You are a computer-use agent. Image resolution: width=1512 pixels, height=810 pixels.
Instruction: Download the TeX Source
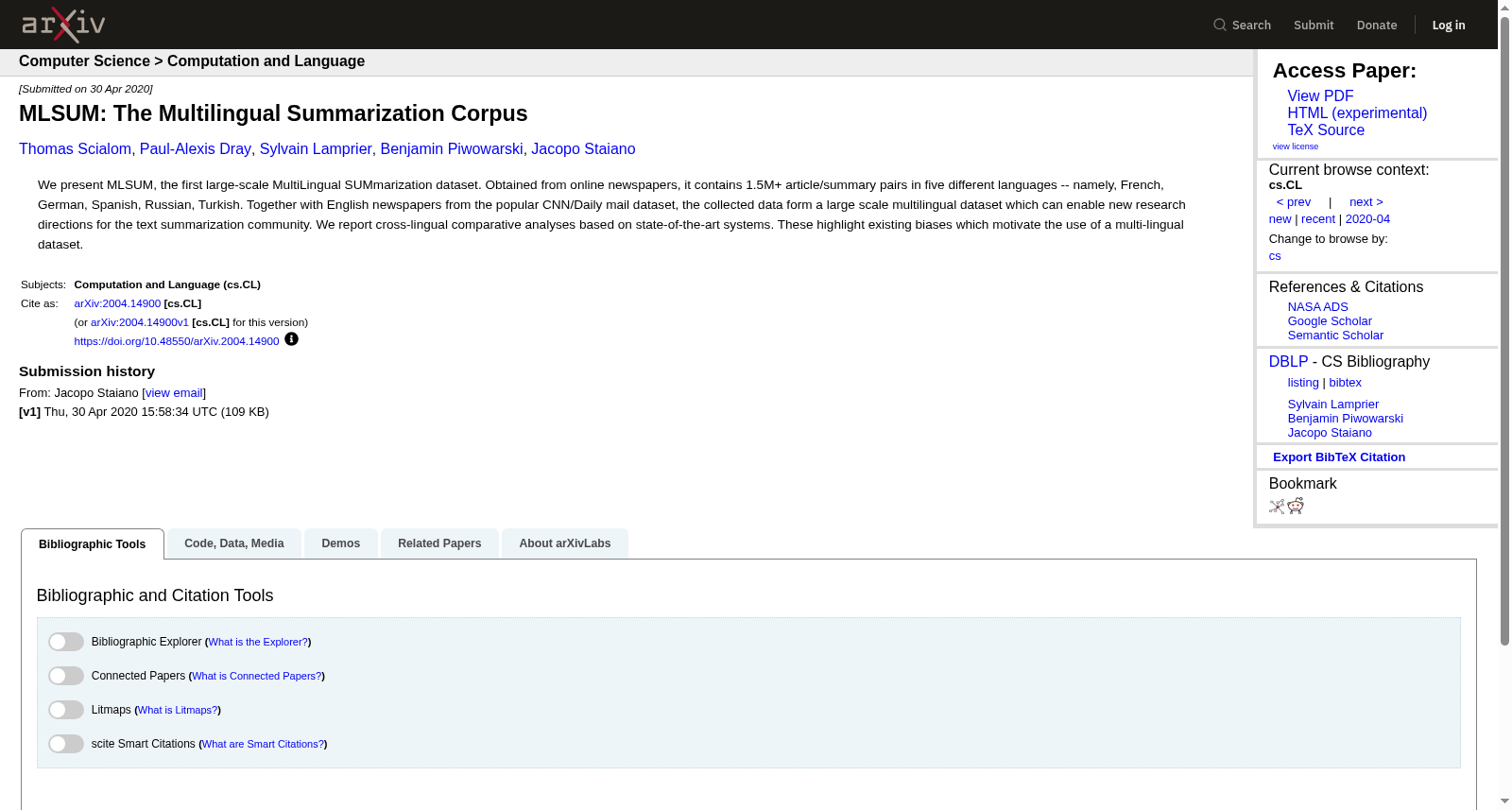(1326, 130)
